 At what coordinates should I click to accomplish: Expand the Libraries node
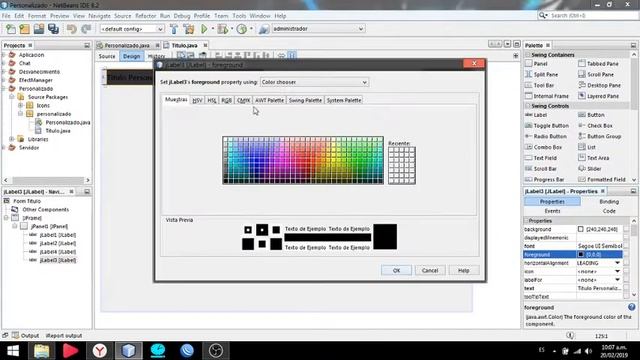pyautogui.click(x=12, y=139)
